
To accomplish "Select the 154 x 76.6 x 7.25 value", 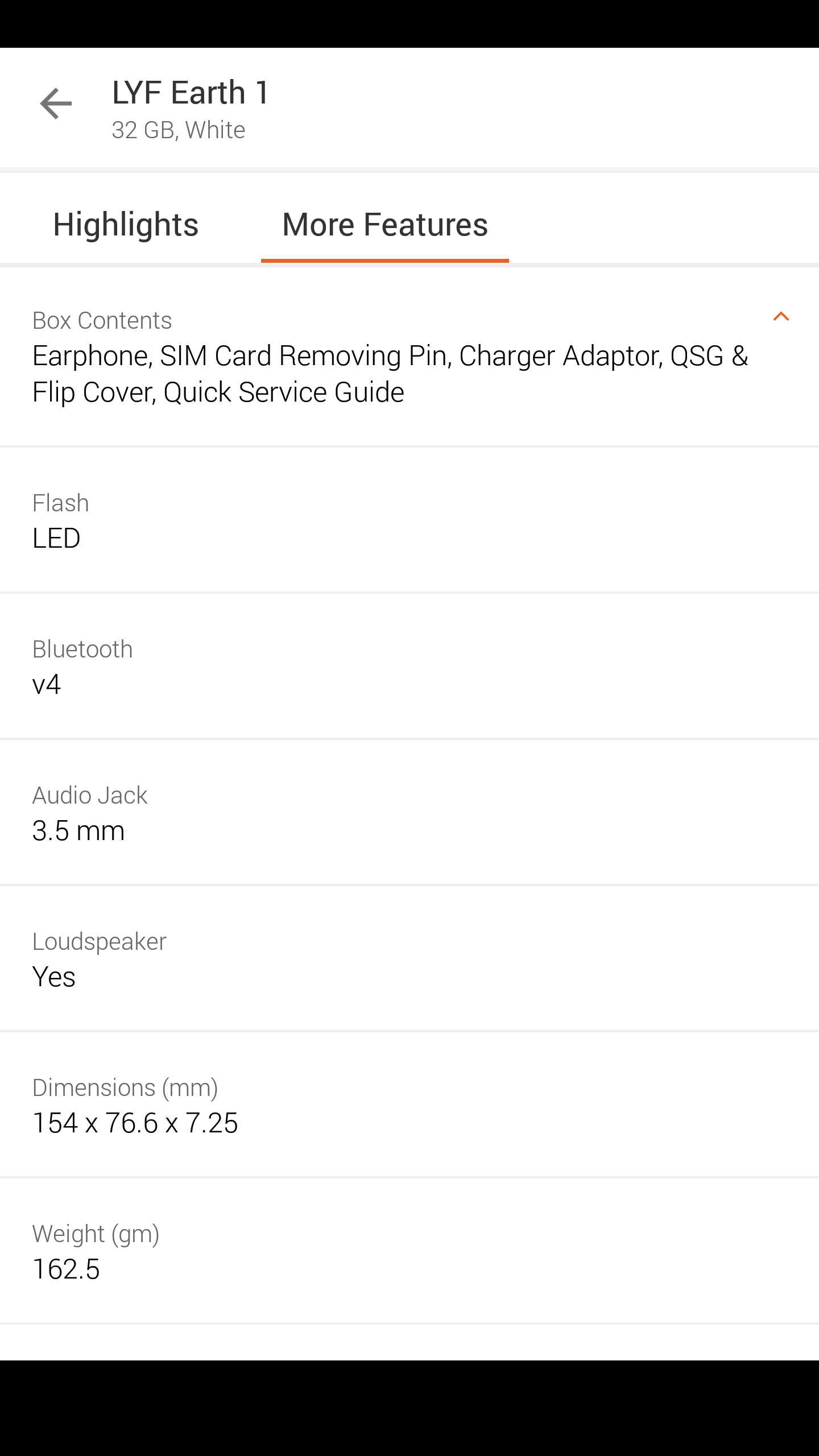I will [x=135, y=1123].
